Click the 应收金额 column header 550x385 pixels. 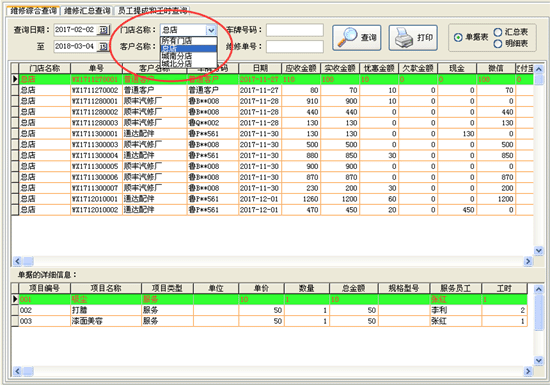click(301, 68)
